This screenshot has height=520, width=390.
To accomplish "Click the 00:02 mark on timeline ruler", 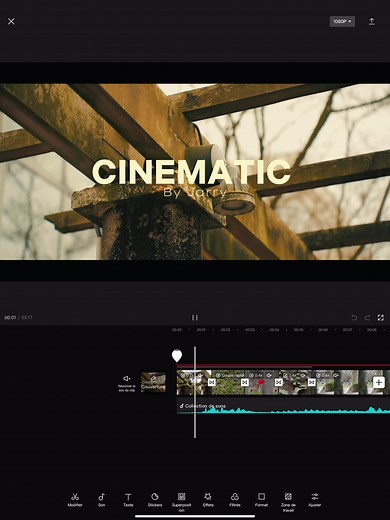I will coord(226,330).
